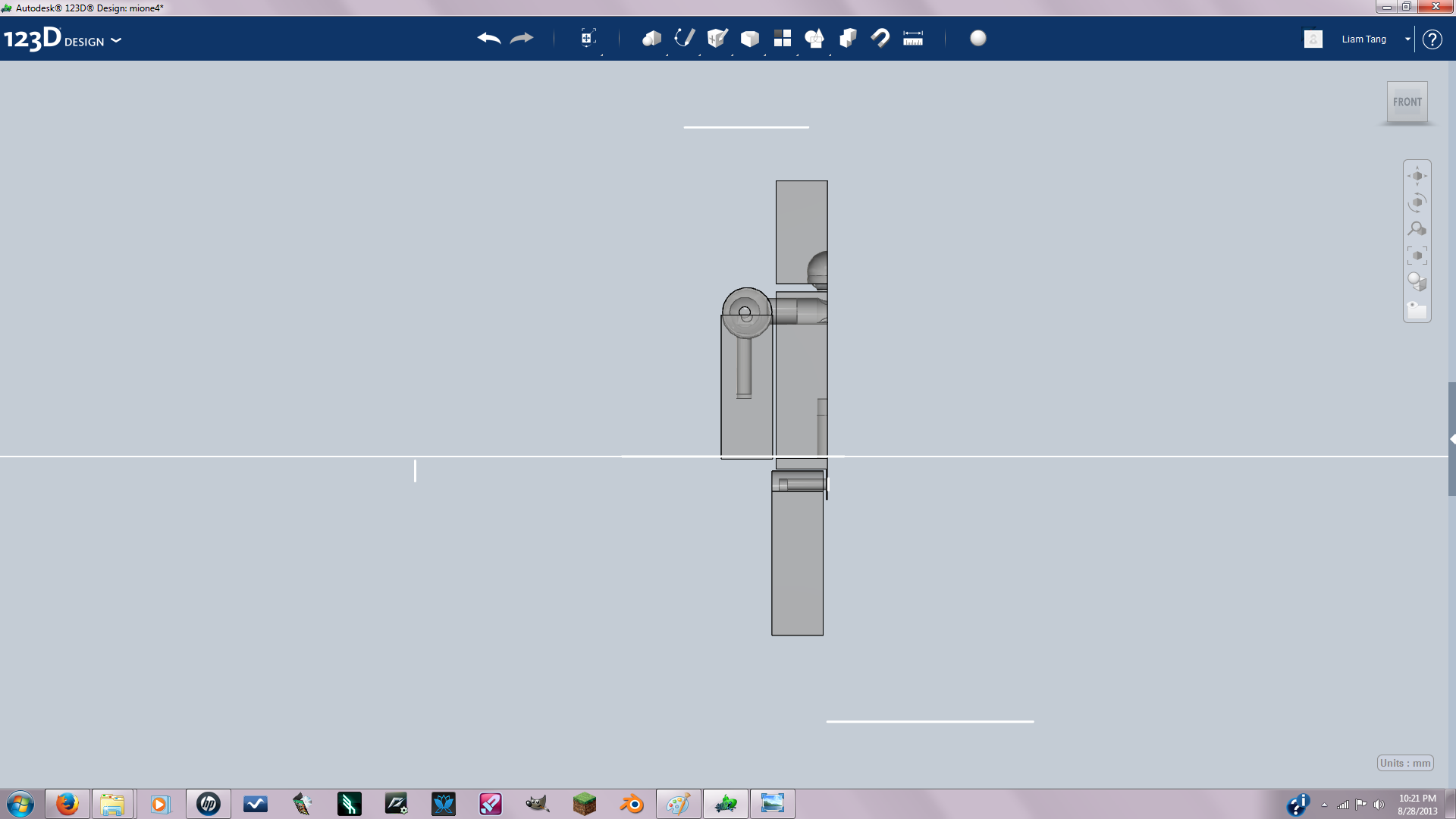Open the Primitives shapes menu
Viewport: 1456px width, 819px height.
click(x=652, y=38)
